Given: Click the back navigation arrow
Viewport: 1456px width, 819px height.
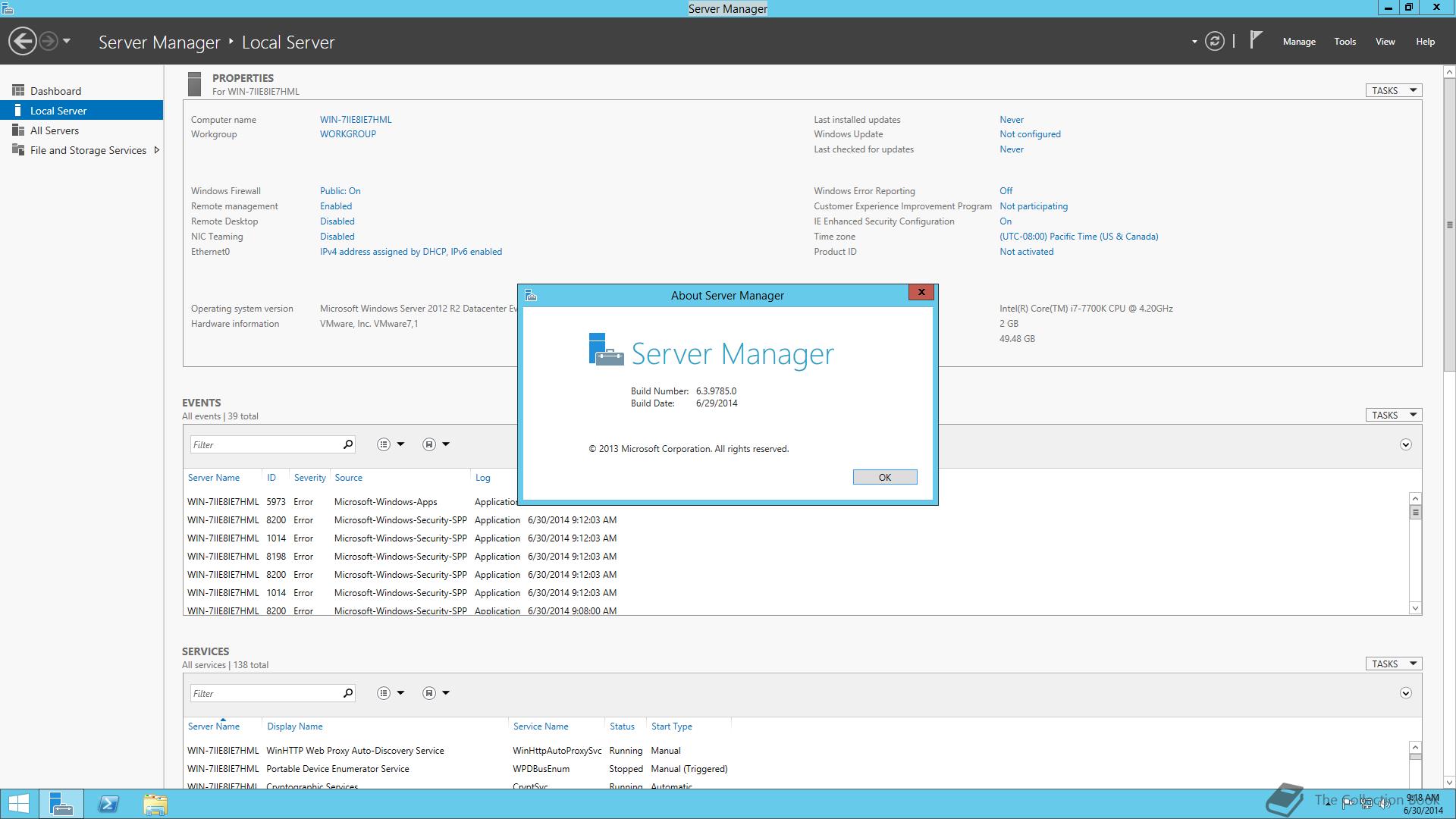Looking at the screenshot, I should pyautogui.click(x=23, y=41).
